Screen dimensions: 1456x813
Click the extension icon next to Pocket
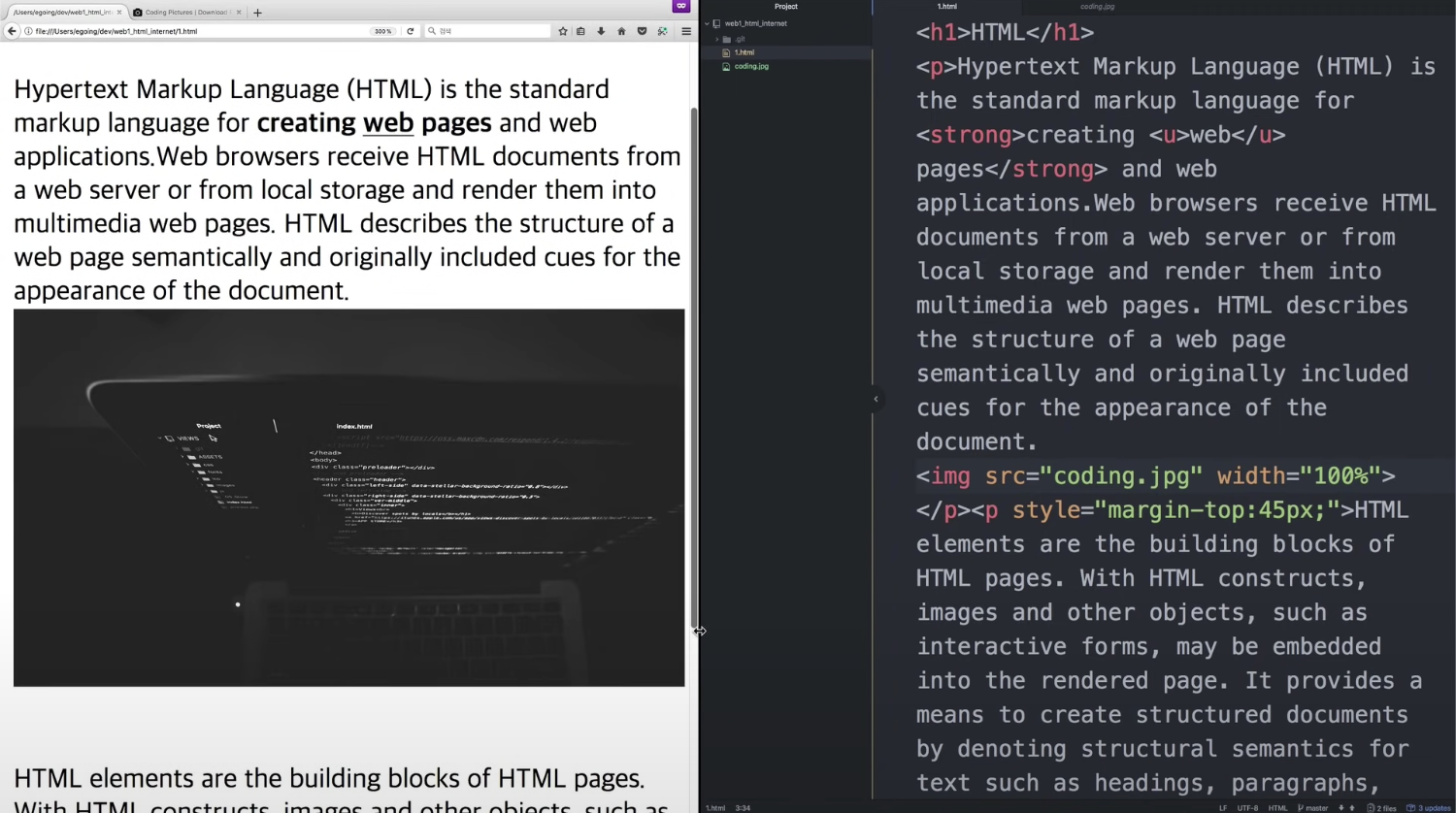[x=662, y=31]
